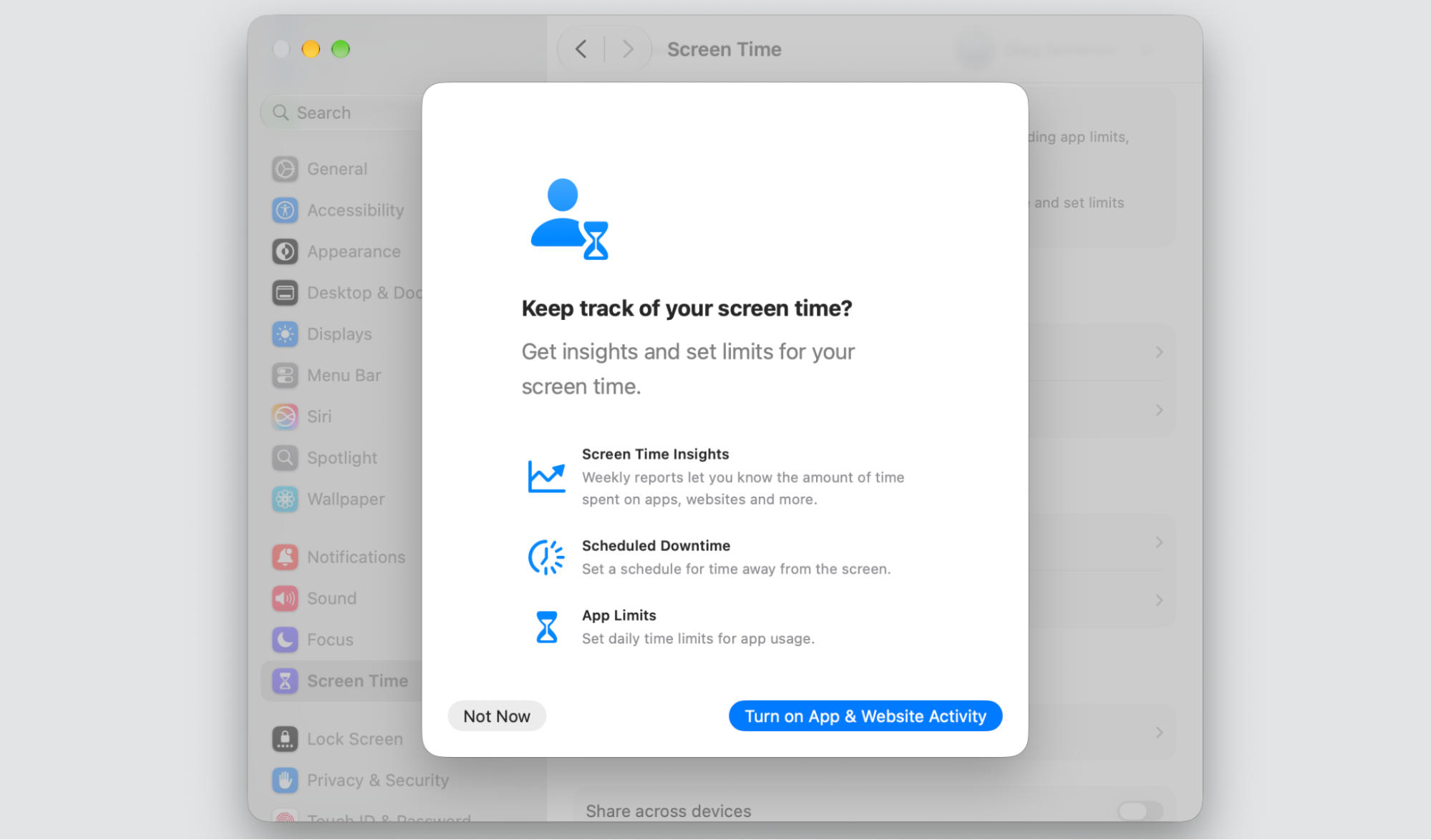1431x840 pixels.
Task: Select the Appearance sidebar icon
Action: point(285,252)
